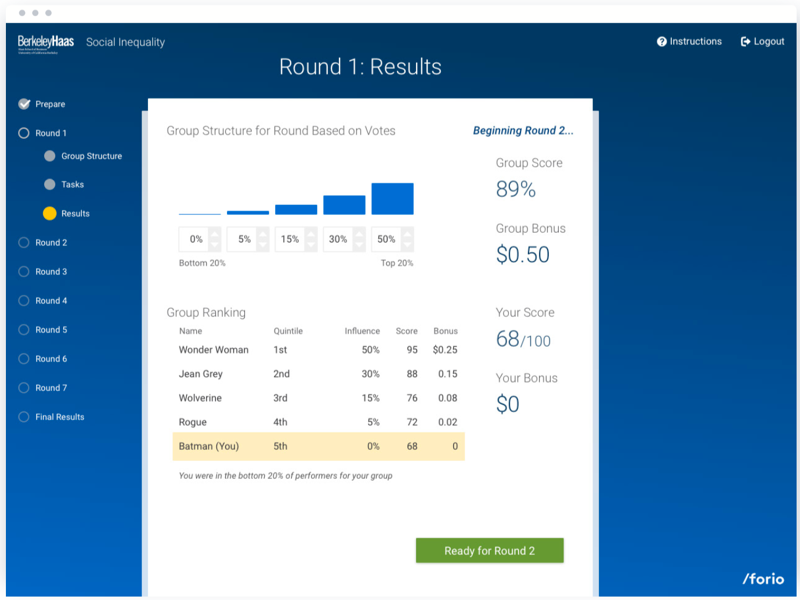Screen dimensions: 800x600
Task: Click the Logout arrow icon
Action: click(x=746, y=42)
